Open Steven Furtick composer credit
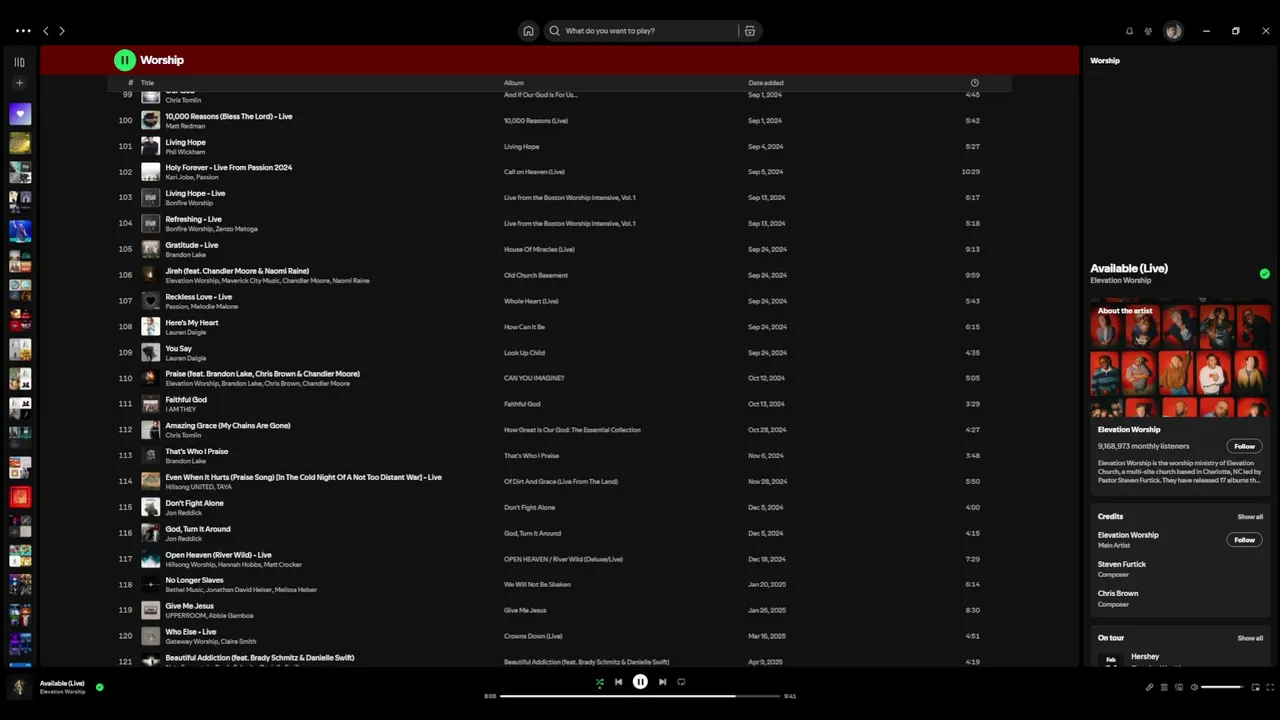Viewport: 1280px width, 720px height. click(x=1122, y=564)
